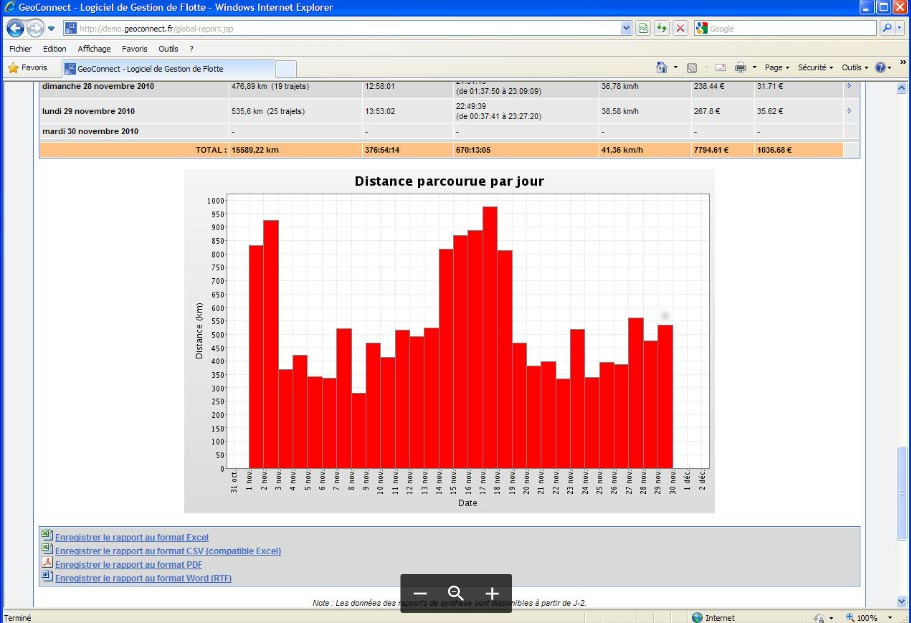Open the Favoris star button

point(28,67)
